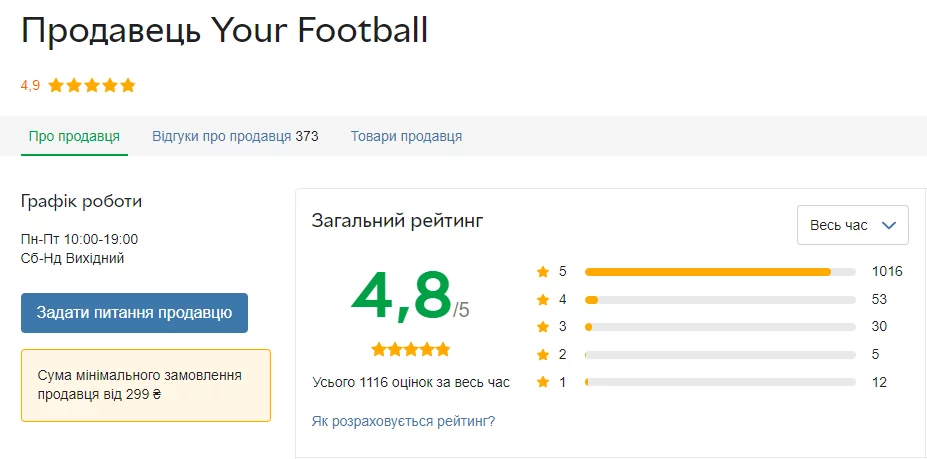Click the star icon beside the 5 rating row
927x459 pixels.
(543, 271)
